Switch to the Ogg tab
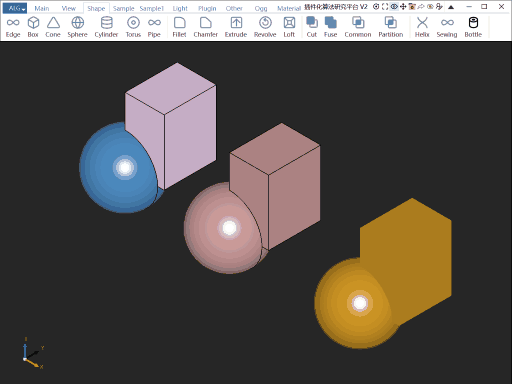This screenshot has height=384, width=512. tap(261, 9)
